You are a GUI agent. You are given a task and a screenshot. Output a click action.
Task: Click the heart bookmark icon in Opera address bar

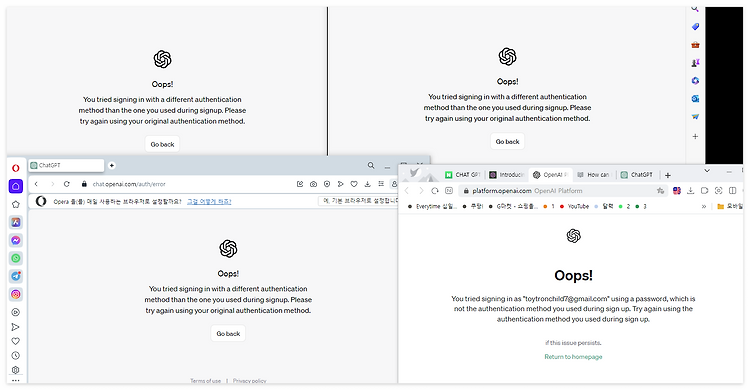354,184
